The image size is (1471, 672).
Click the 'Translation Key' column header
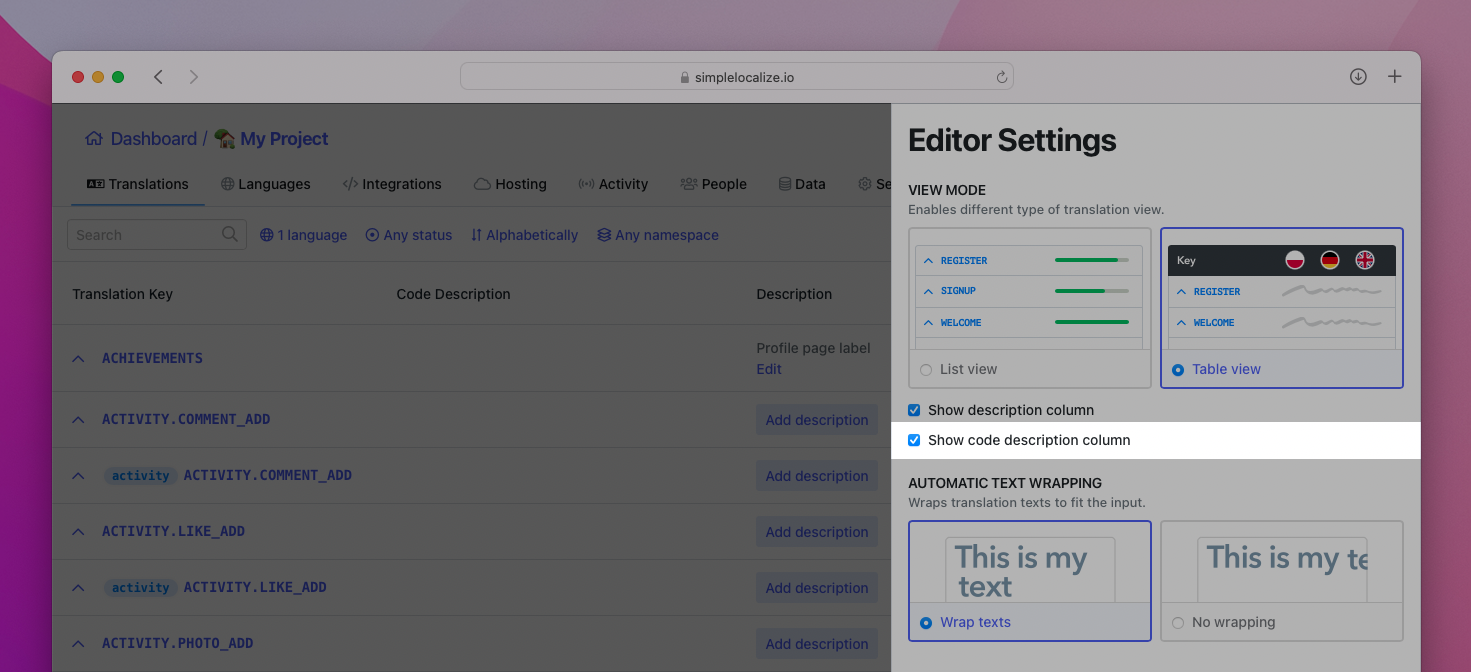tap(122, 294)
